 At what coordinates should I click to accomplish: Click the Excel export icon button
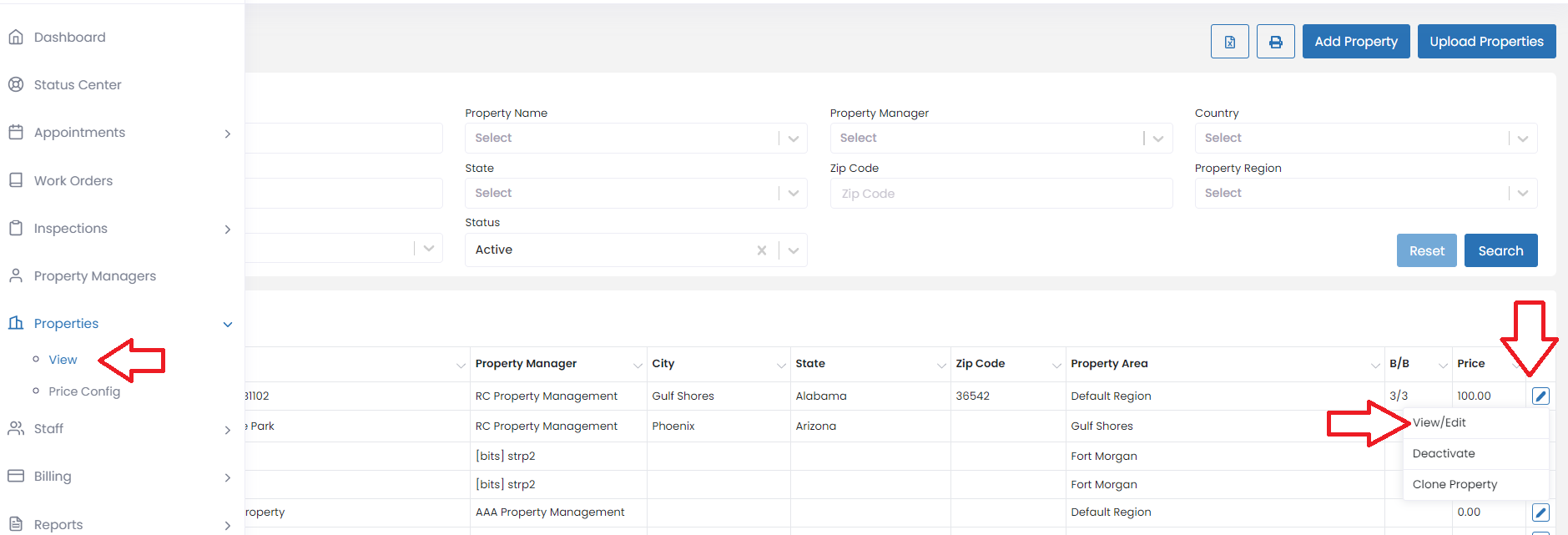1229,42
